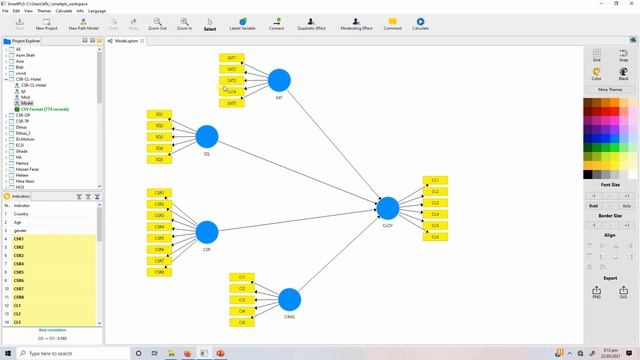This screenshot has width=640, height=360.
Task: Export the model as PNG
Action: [597, 292]
